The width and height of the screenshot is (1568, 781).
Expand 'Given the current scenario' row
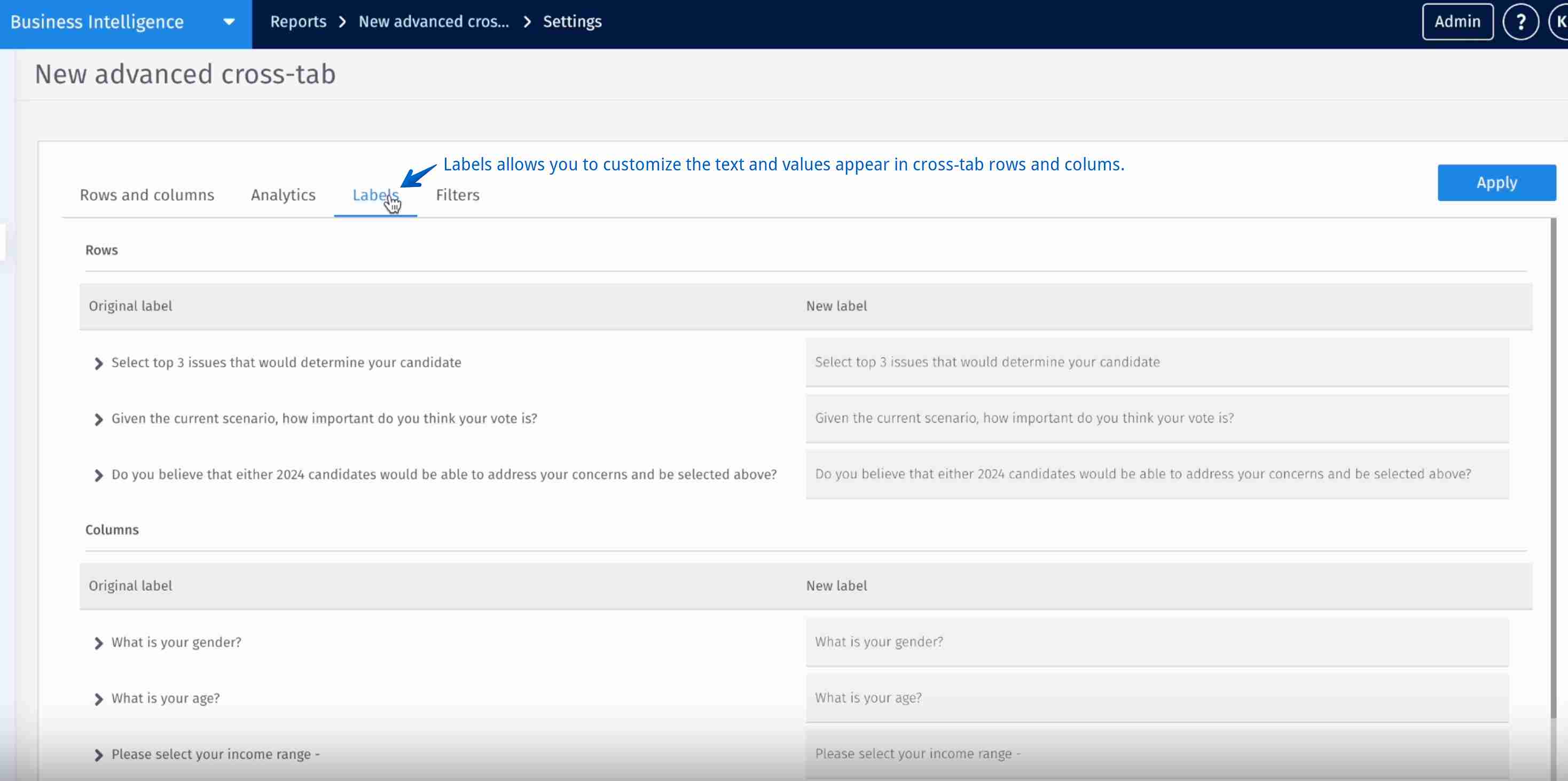pyautogui.click(x=99, y=419)
